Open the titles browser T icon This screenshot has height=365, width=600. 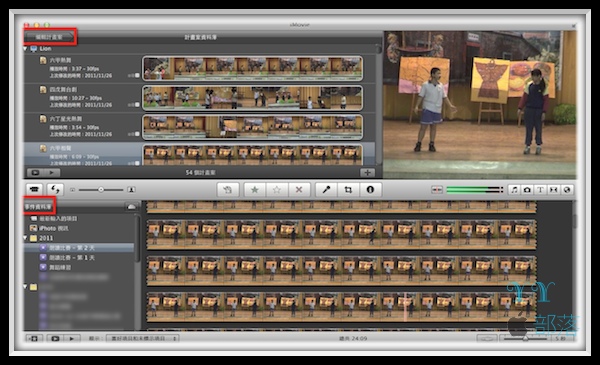540,190
